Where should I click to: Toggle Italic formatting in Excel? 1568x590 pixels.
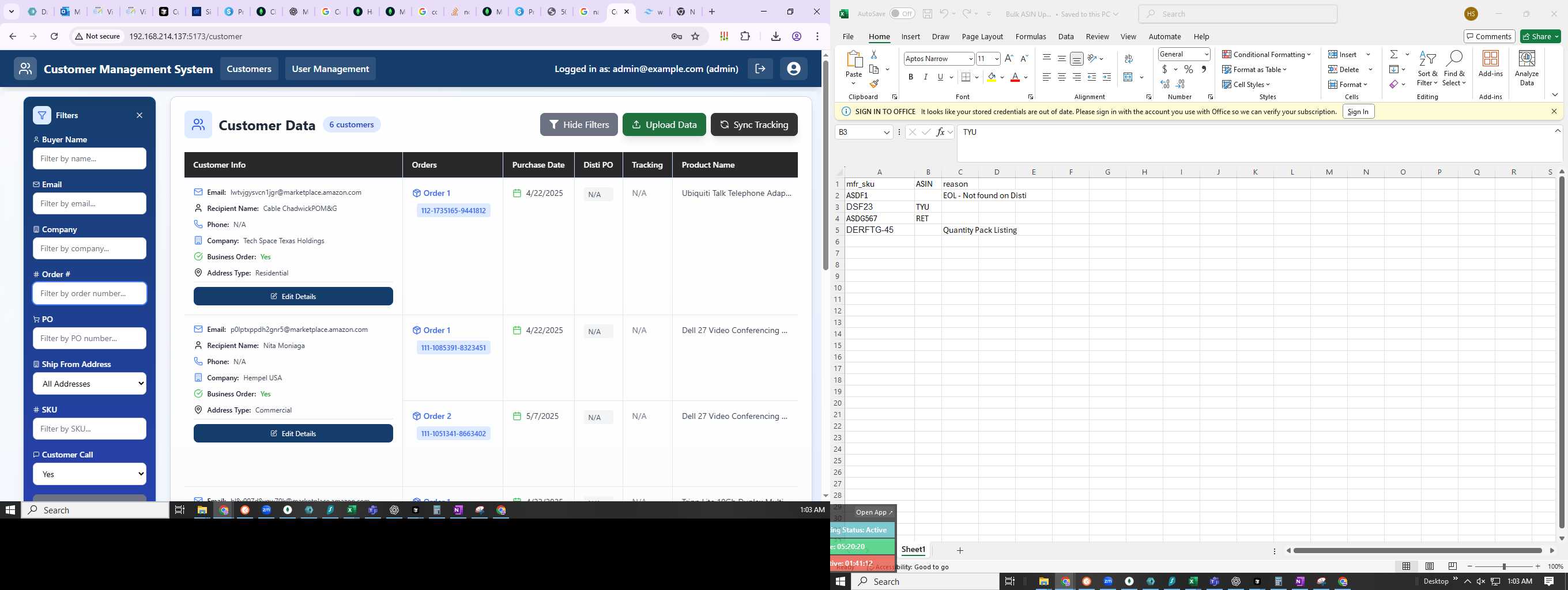point(925,77)
